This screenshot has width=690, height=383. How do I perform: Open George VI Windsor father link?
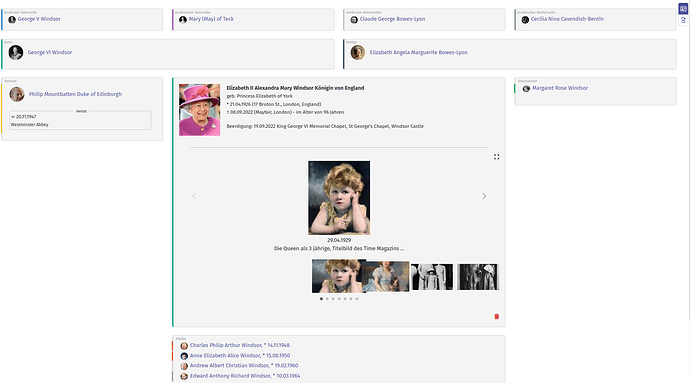click(50, 52)
